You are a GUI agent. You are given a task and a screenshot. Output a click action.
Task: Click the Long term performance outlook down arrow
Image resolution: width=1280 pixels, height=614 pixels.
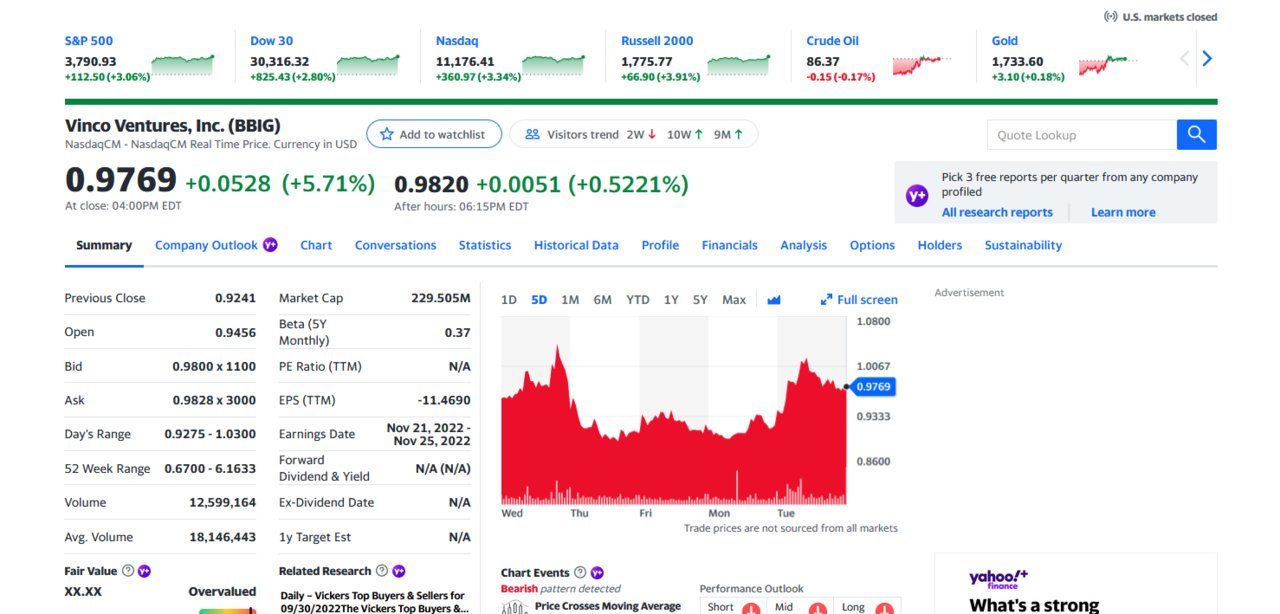pyautogui.click(x=883, y=608)
